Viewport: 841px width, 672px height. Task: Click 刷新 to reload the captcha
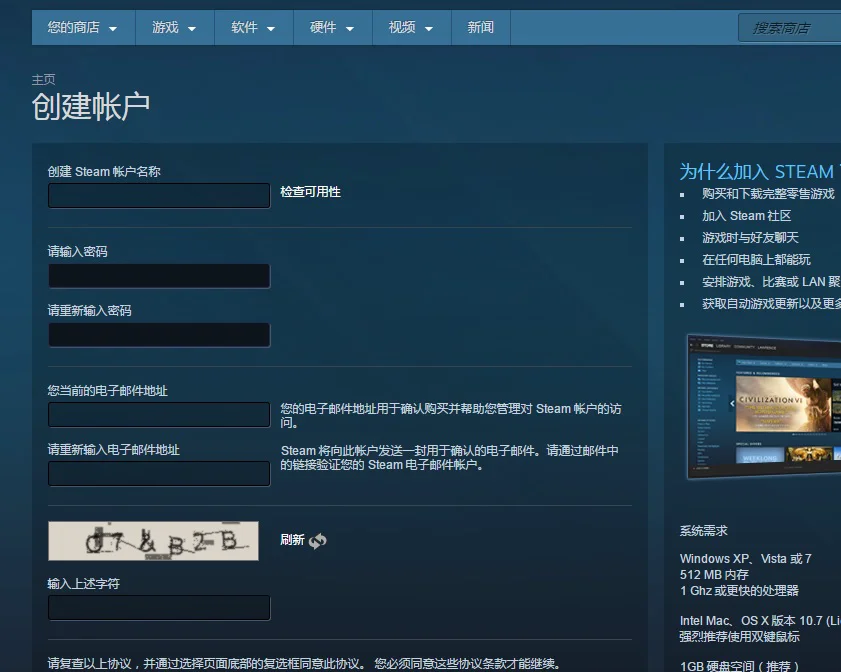[292, 540]
